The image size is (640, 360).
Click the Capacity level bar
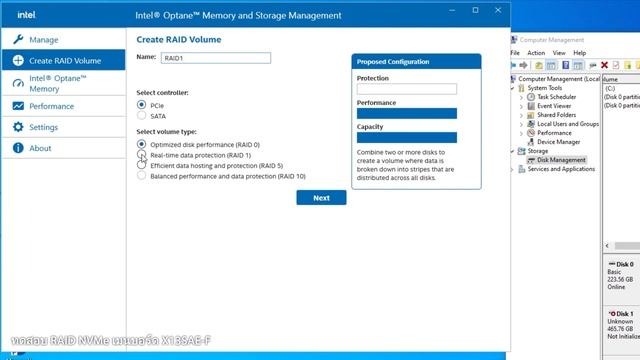[x=407, y=137]
